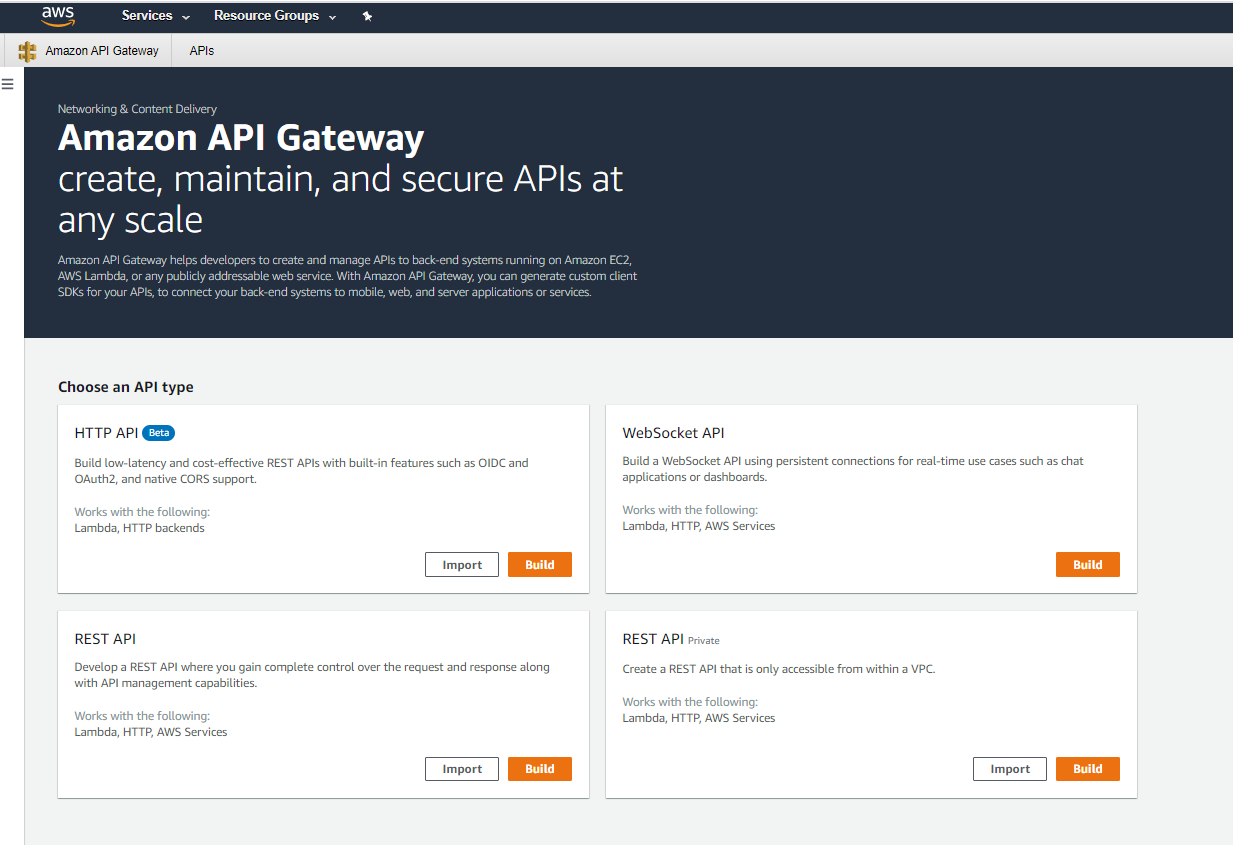The height and width of the screenshot is (845, 1233).
Task: Click Build under the public REST API
Action: 540,769
